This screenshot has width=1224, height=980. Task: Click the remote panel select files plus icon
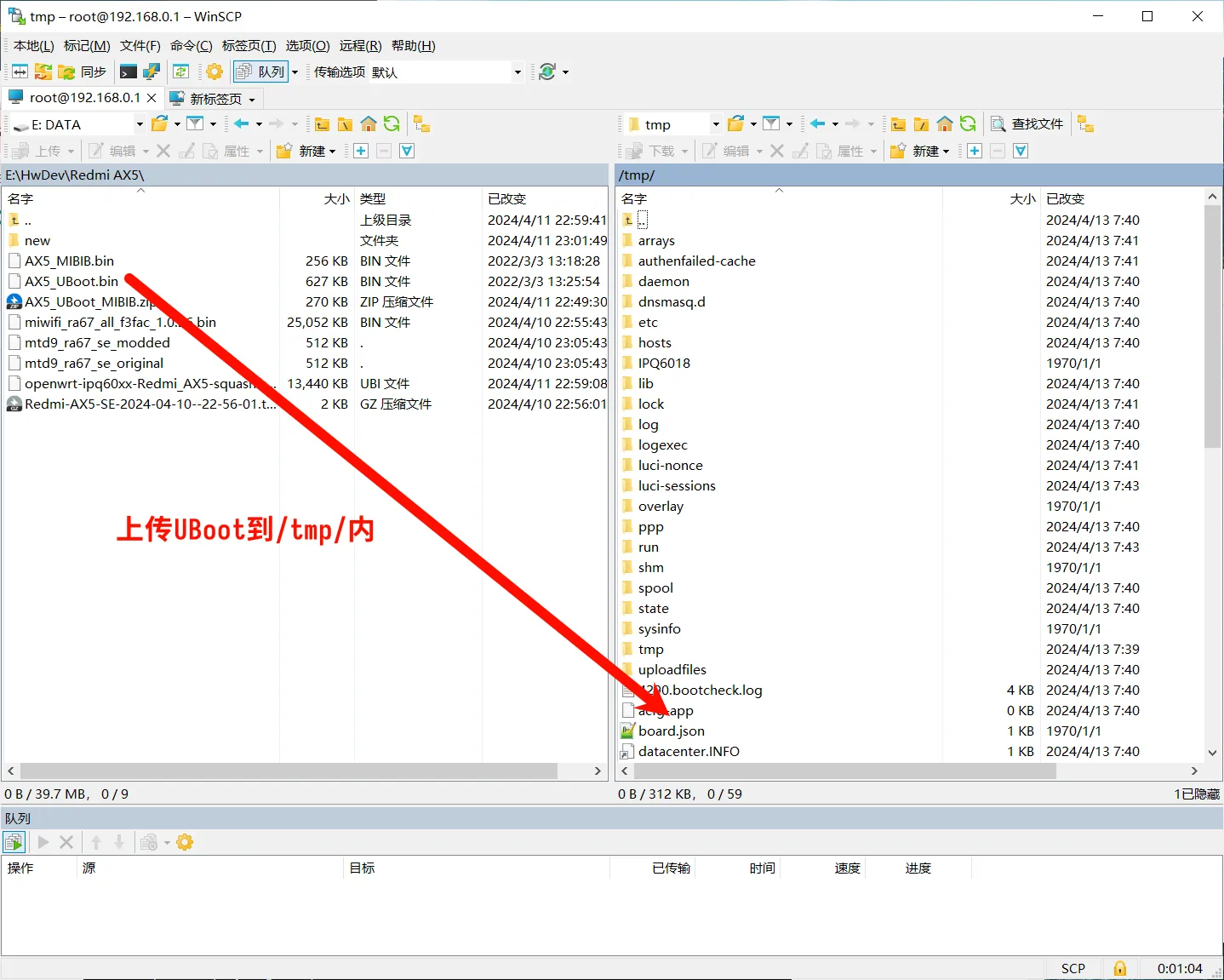pyautogui.click(x=975, y=151)
